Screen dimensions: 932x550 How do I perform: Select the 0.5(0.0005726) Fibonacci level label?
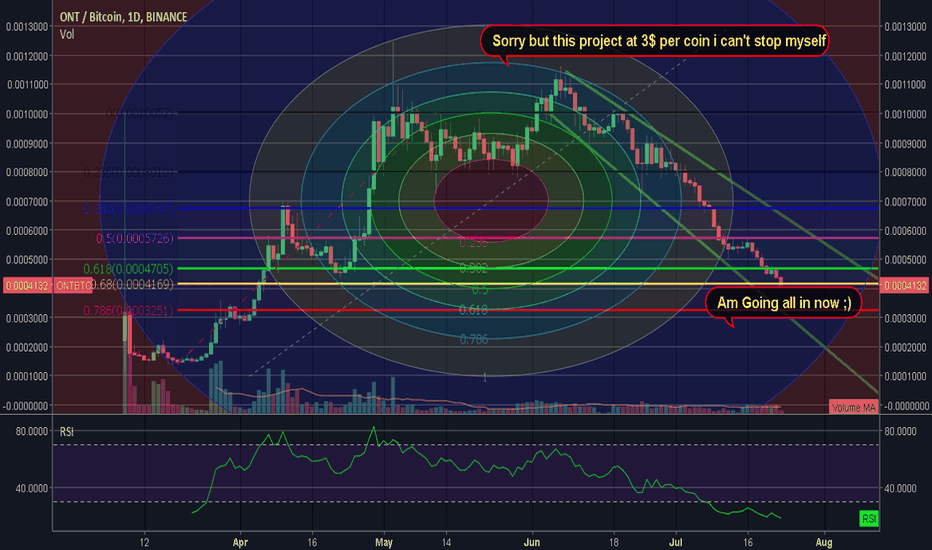click(134, 238)
